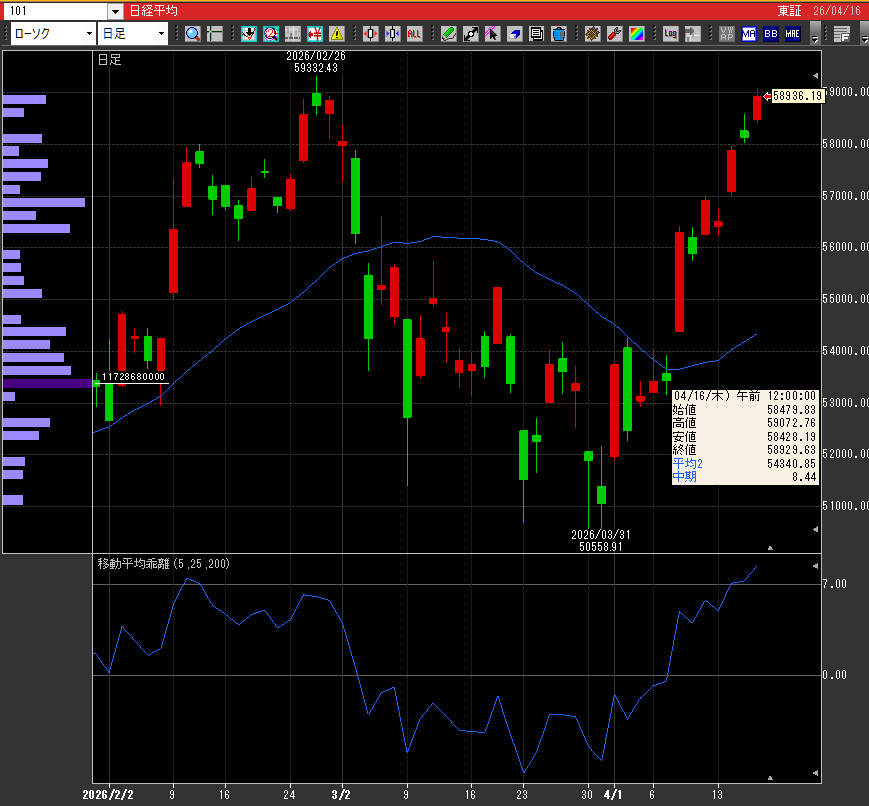Image resolution: width=869 pixels, height=806 pixels.
Task: Toggle the MAE envelope indicator
Action: click(793, 34)
